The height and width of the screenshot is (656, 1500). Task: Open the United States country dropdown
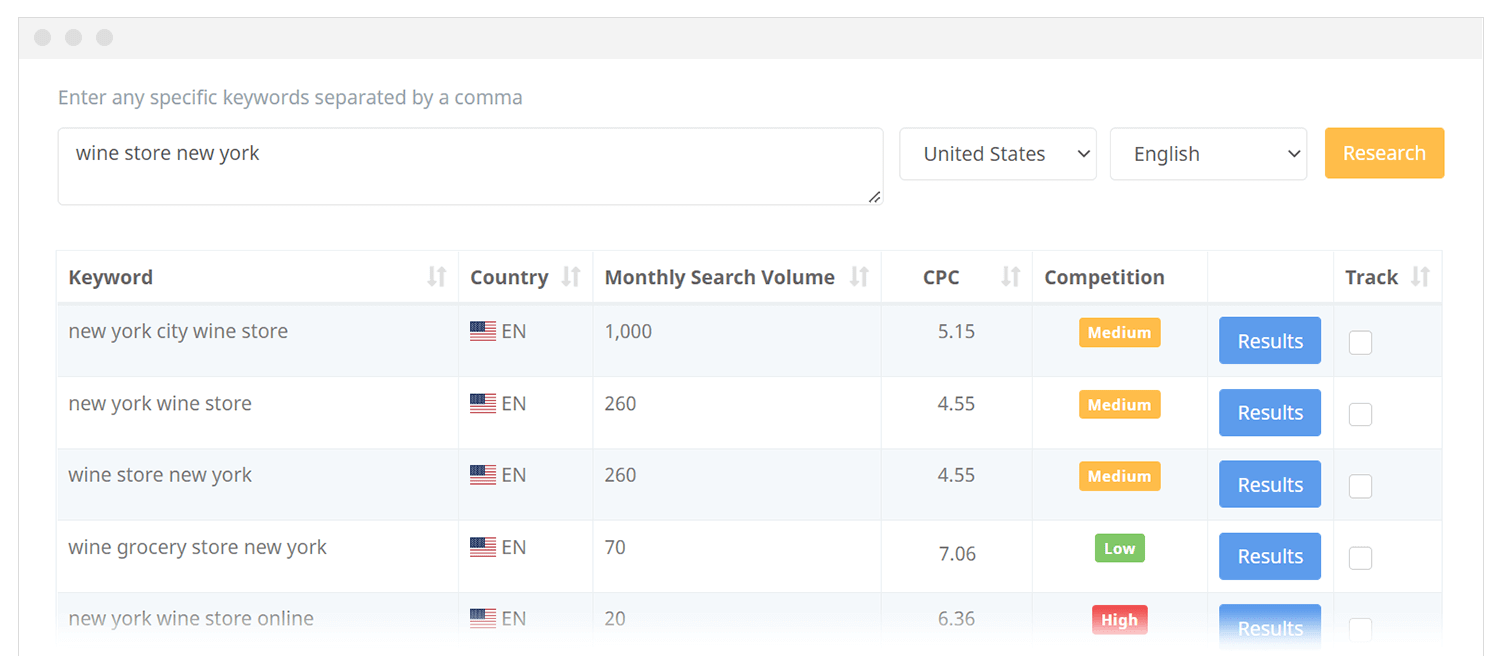(998, 154)
